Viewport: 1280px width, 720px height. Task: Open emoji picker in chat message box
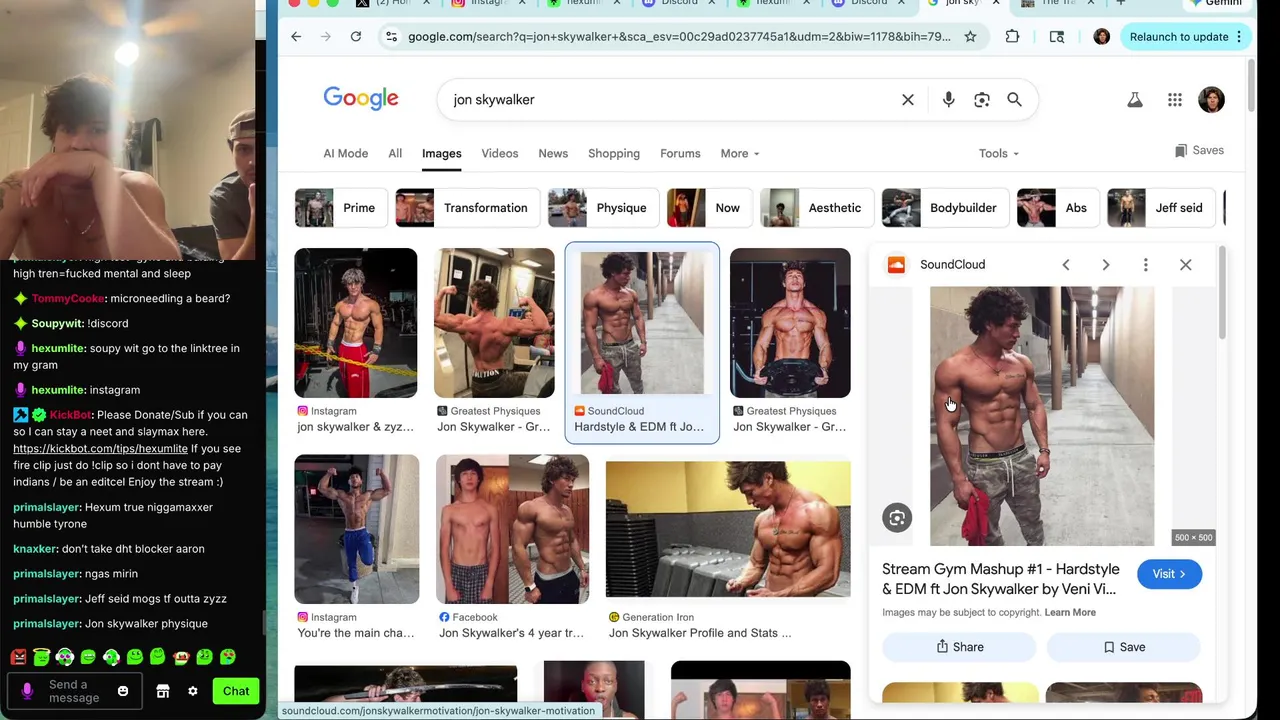pyautogui.click(x=123, y=691)
